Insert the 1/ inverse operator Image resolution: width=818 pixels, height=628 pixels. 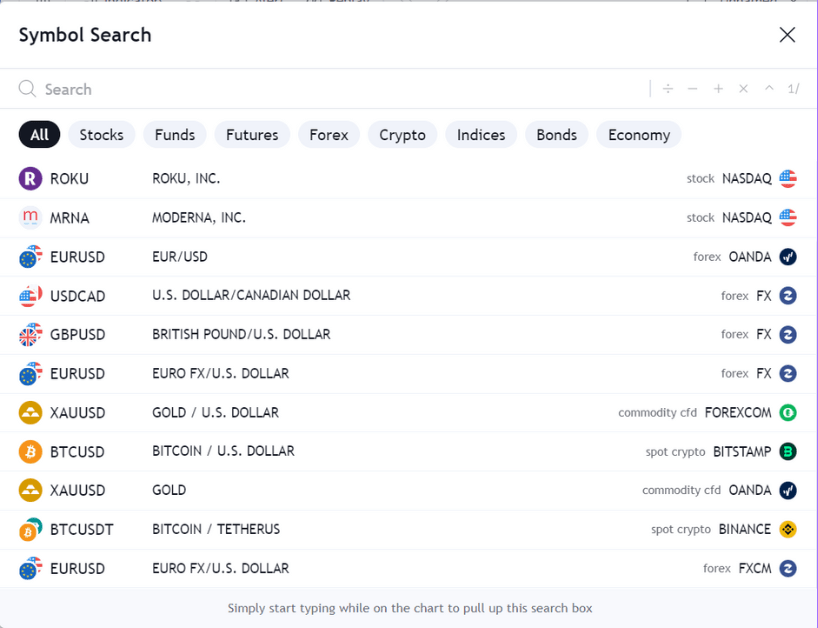click(793, 89)
